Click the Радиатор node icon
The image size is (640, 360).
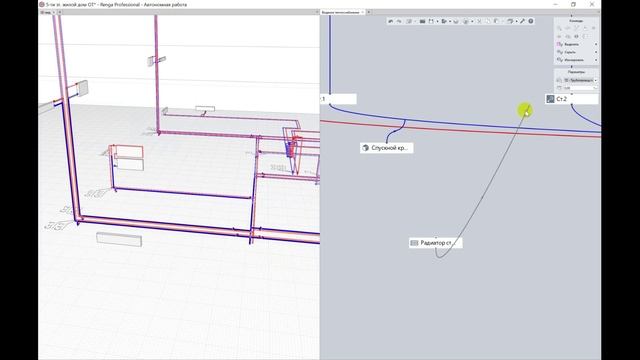(x=414, y=243)
